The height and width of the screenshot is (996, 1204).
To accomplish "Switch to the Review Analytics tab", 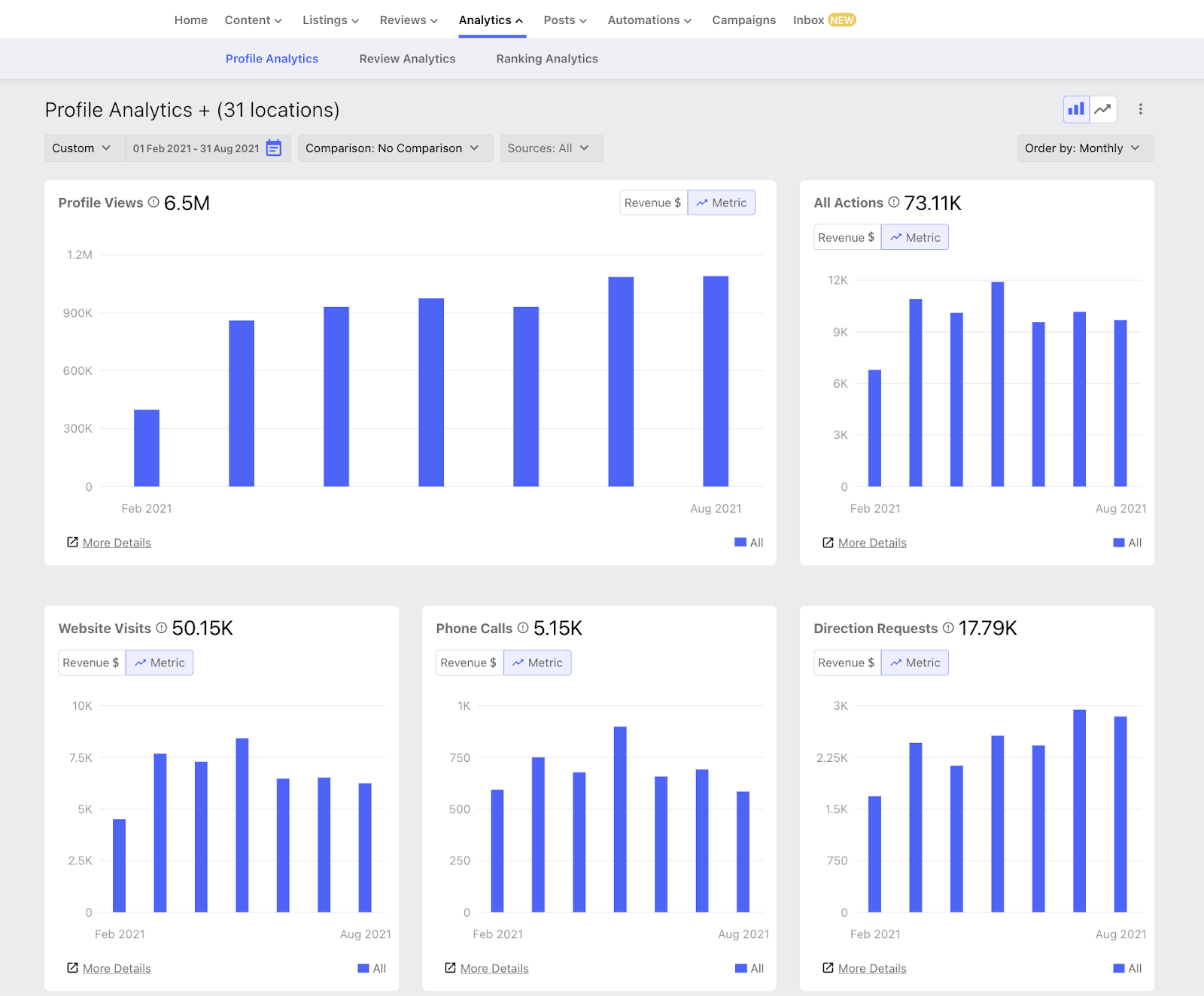I will [x=407, y=59].
